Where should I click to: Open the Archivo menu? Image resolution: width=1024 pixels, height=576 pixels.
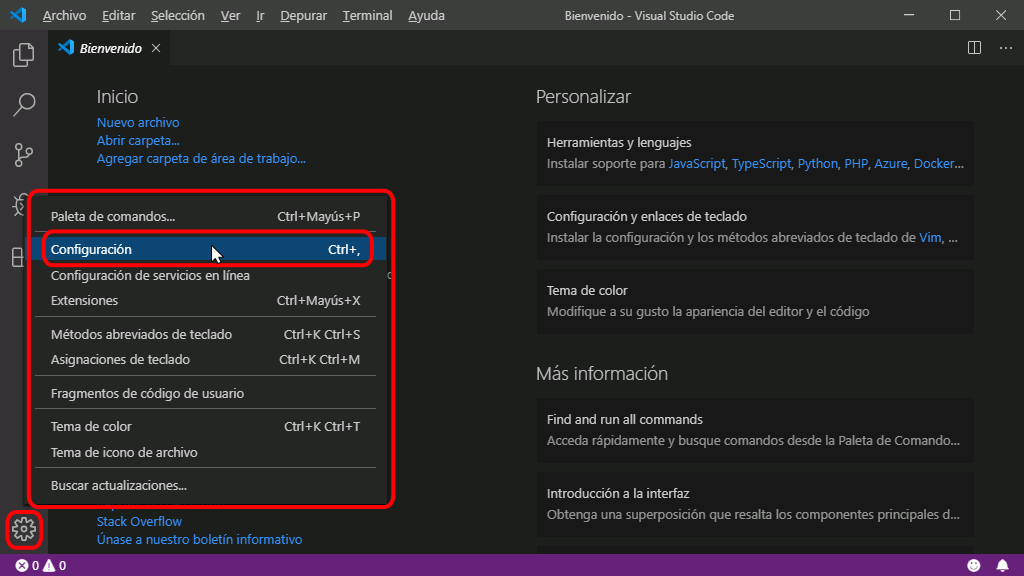click(x=64, y=15)
